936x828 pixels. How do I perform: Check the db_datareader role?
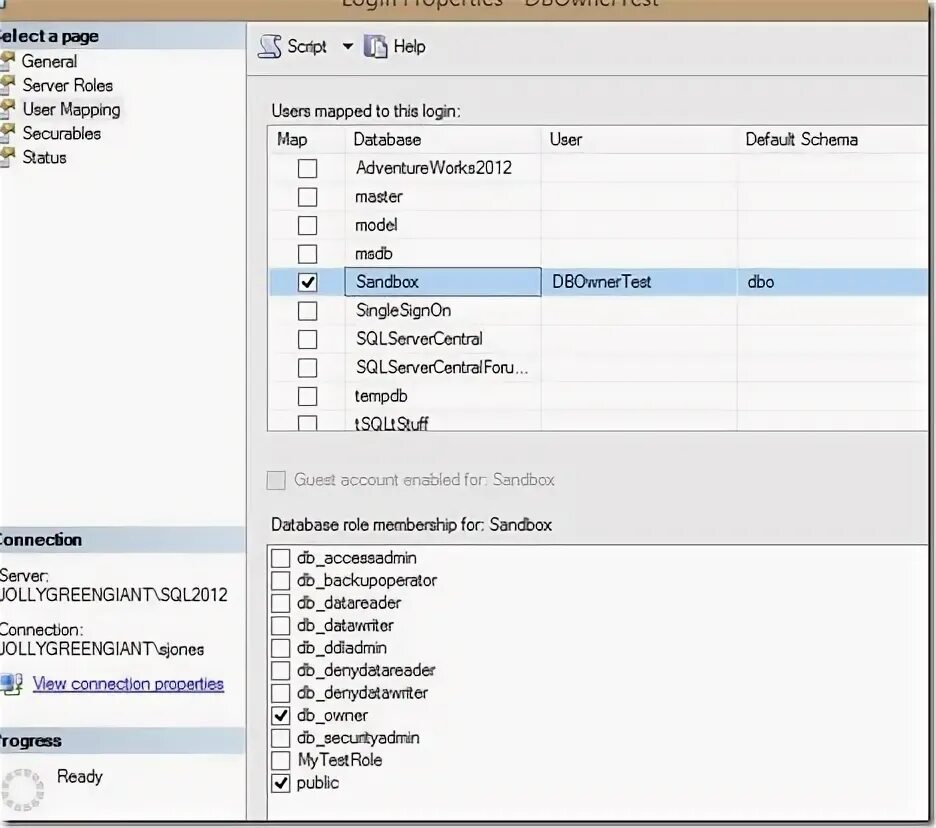click(280, 603)
